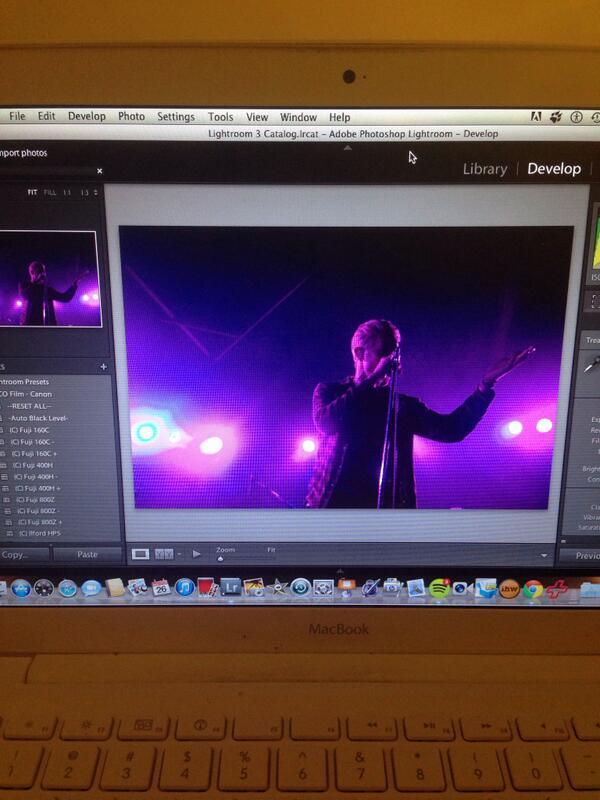
Task: Apply the (C) Fuji 800Z preset
Action: pyautogui.click(x=35, y=499)
